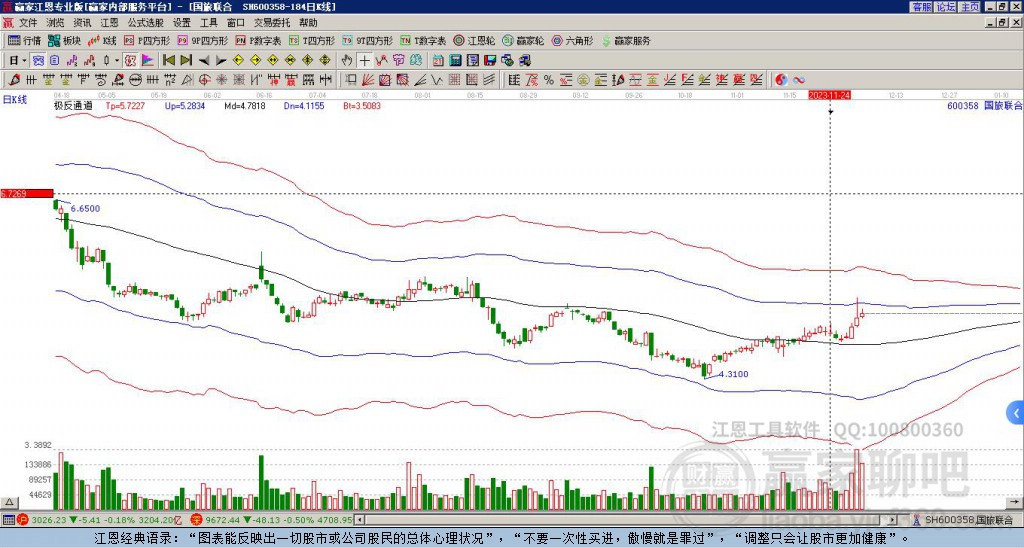Jump to first bar with skip-to-start icon

tap(168, 60)
